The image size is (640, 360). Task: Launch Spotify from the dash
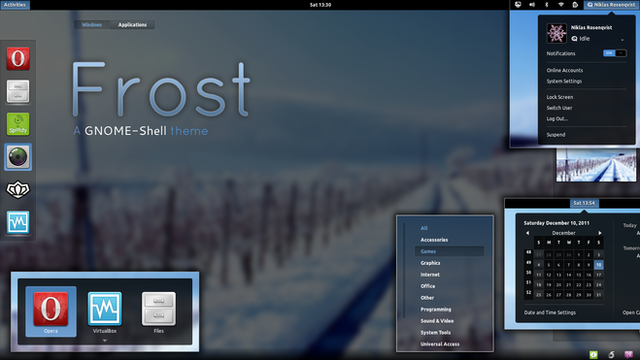(x=18, y=124)
